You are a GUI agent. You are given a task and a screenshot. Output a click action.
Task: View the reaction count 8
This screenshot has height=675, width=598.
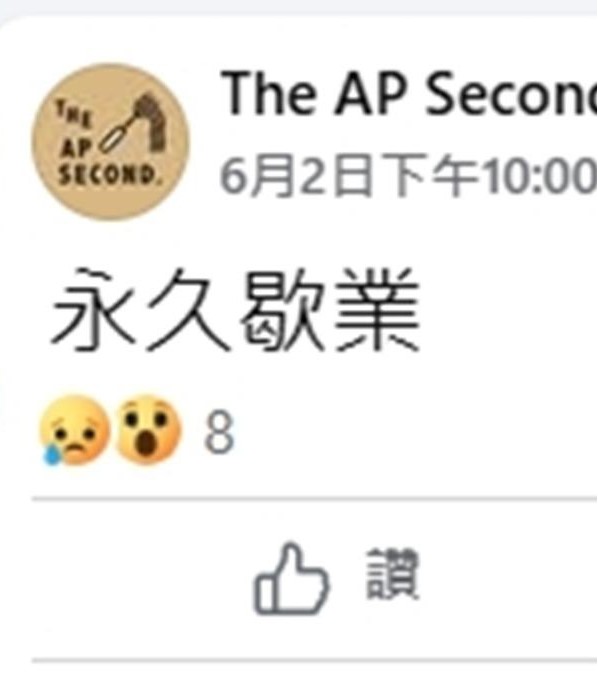pos(219,432)
